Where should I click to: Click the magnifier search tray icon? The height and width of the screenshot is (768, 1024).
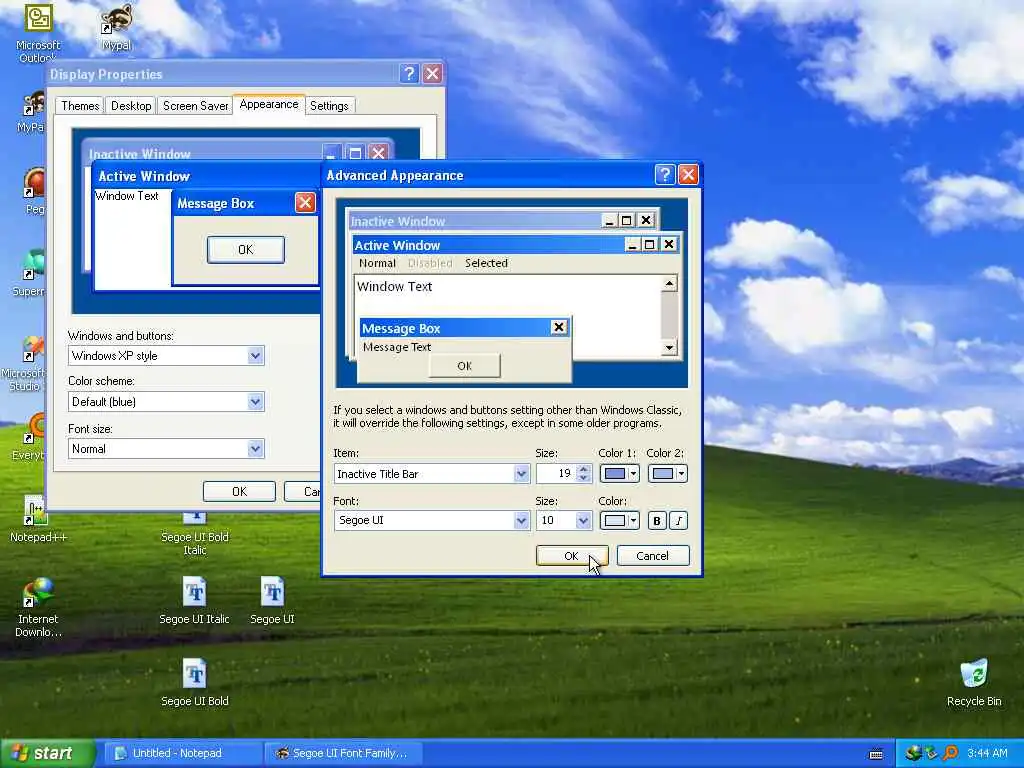[950, 753]
